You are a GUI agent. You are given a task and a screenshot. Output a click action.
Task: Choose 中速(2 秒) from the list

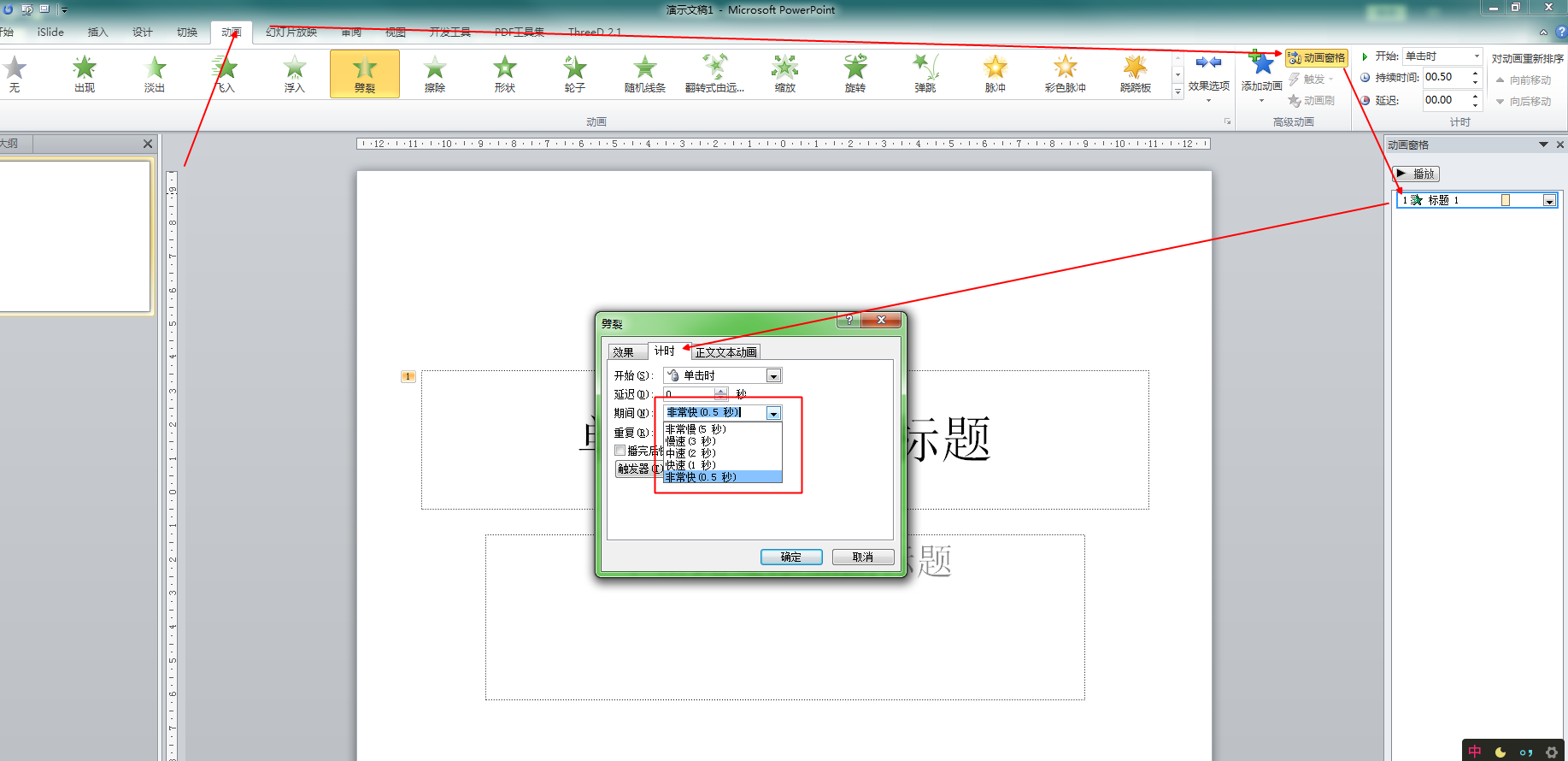723,453
